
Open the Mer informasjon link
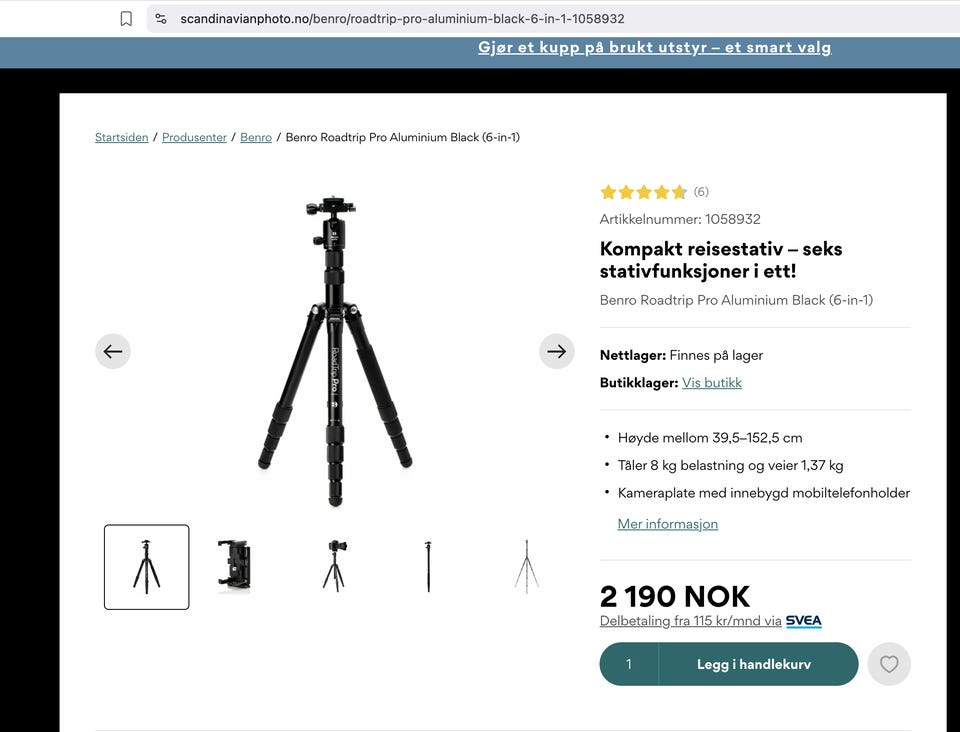coord(667,524)
